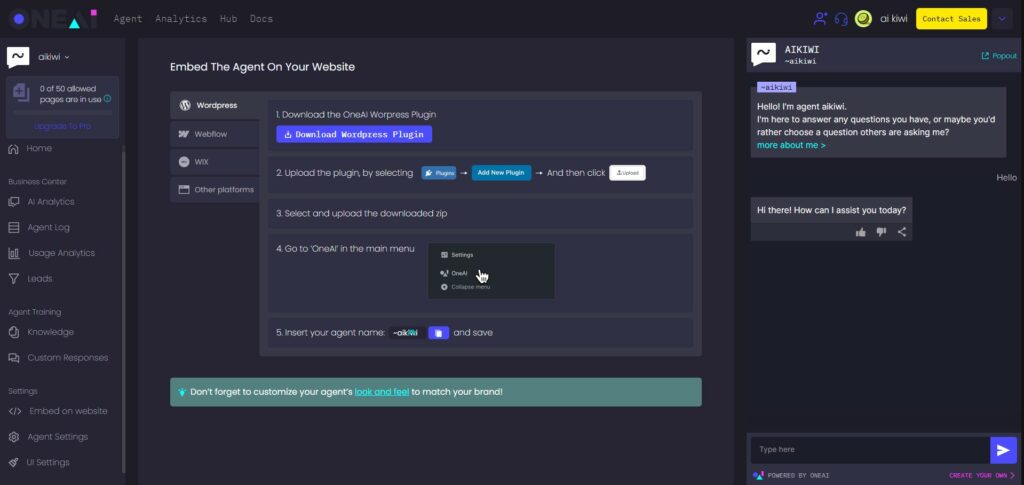
Task: Open UI Settings
Action: (x=39, y=462)
